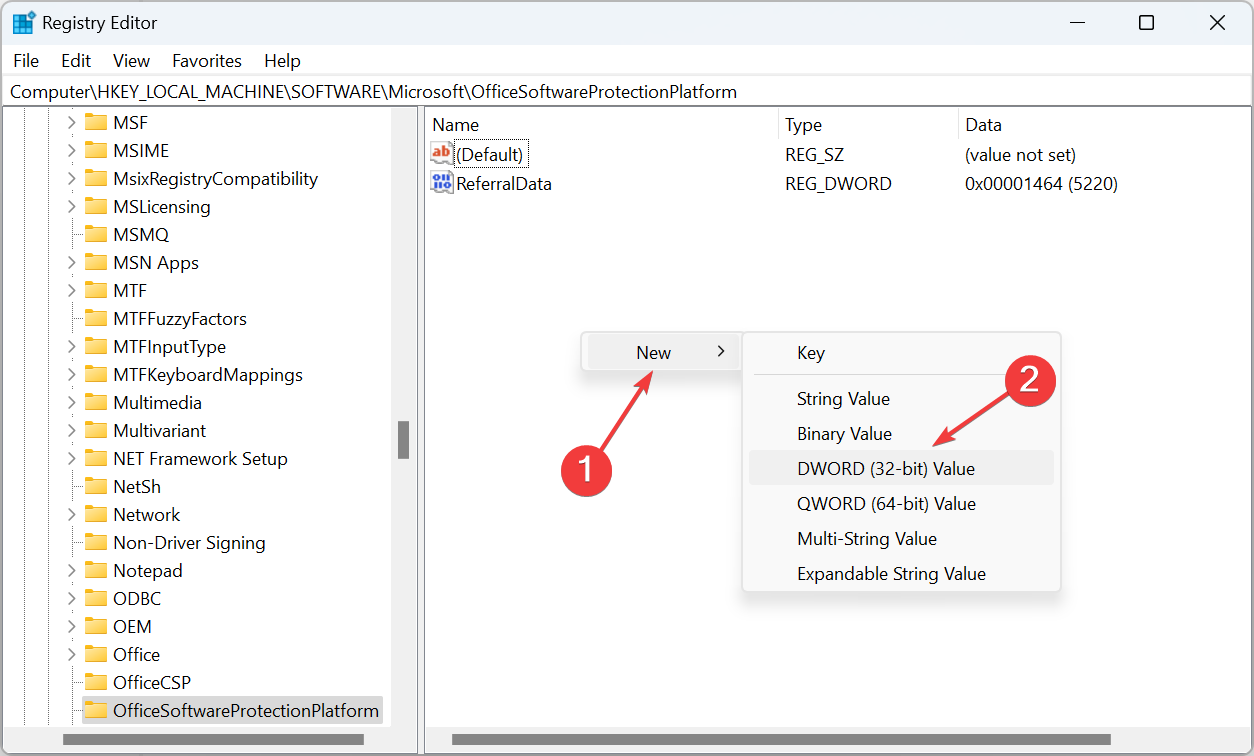Expand the Notepad key
1254x756 pixels.
click(71, 571)
